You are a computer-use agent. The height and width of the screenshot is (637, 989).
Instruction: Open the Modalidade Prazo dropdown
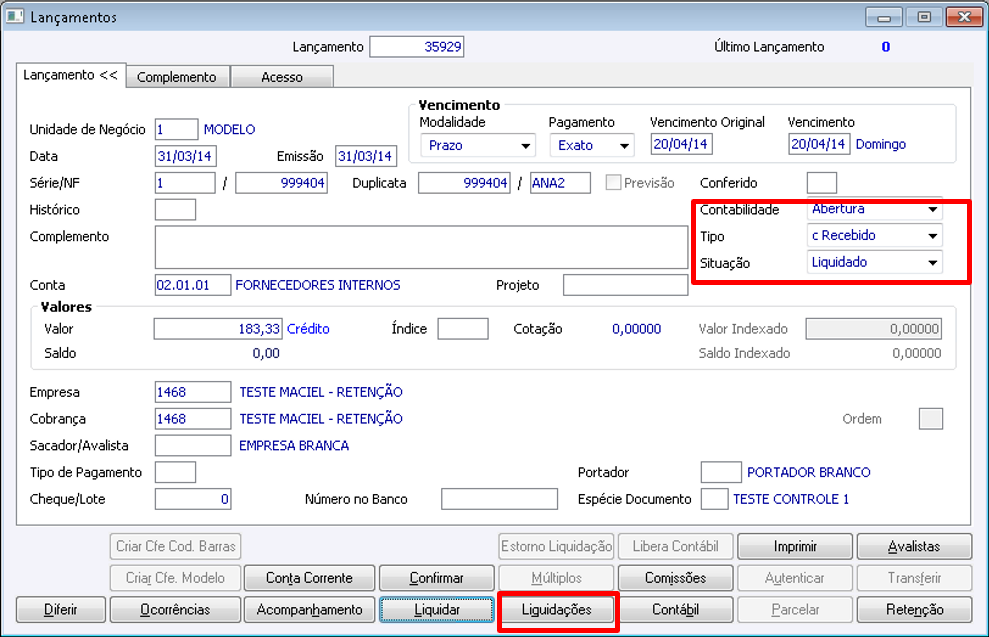click(x=477, y=145)
